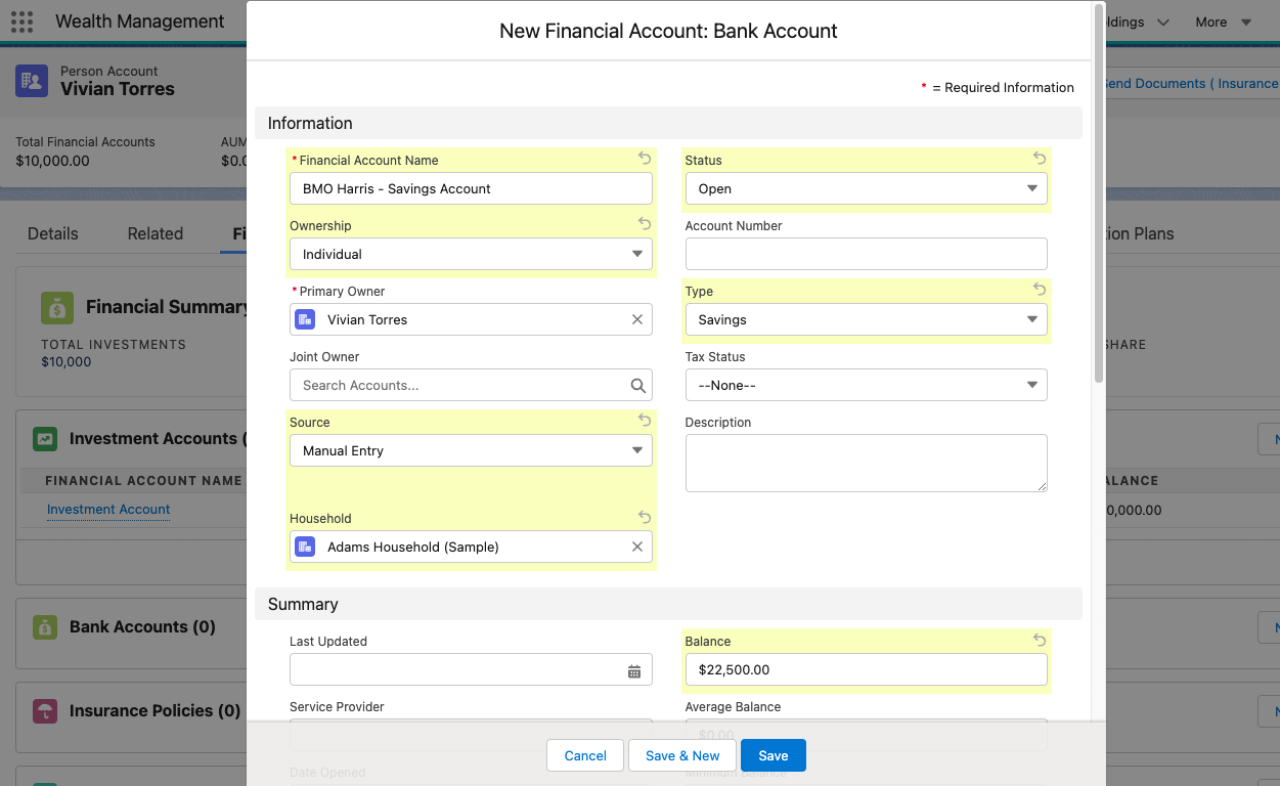
Task: Click the Information section header
Action: [x=668, y=123]
